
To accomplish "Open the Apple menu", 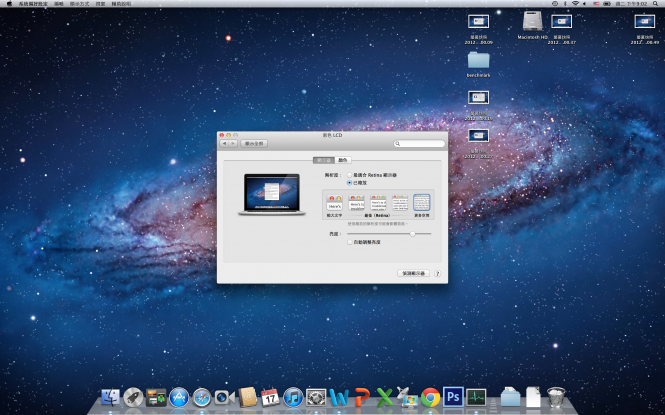I will pos(9,3).
